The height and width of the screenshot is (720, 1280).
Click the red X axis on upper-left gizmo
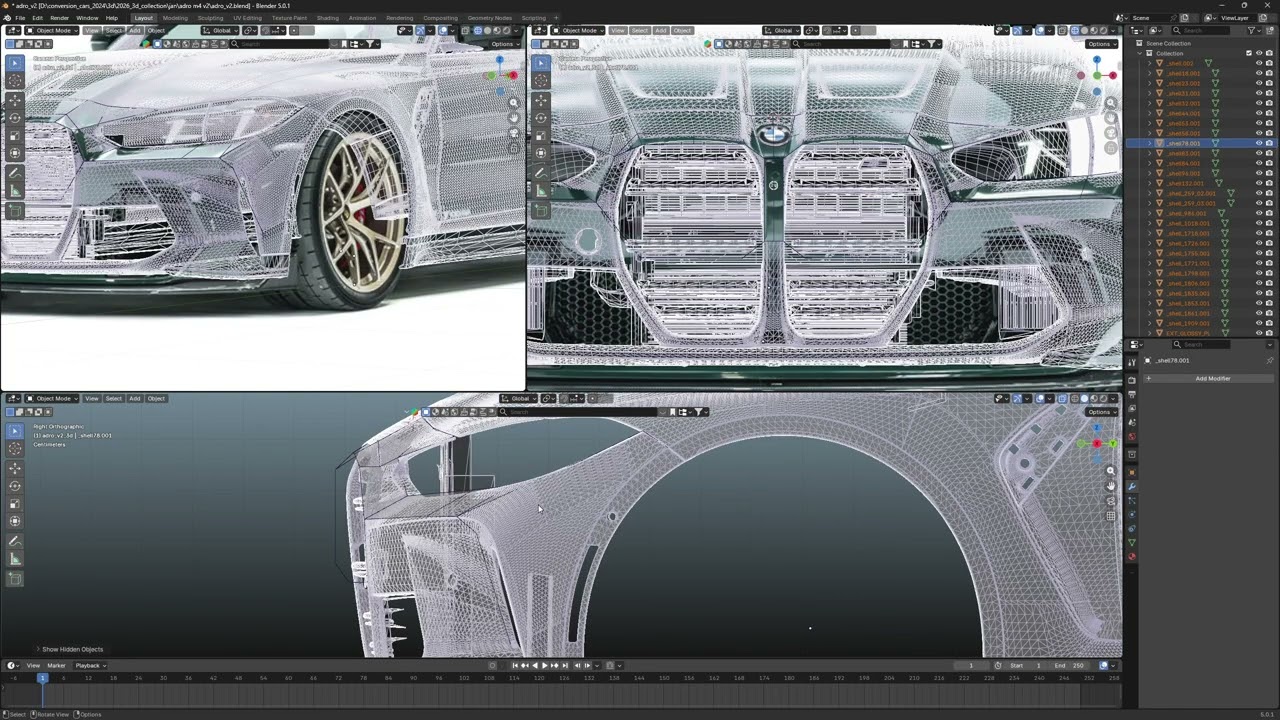point(513,76)
